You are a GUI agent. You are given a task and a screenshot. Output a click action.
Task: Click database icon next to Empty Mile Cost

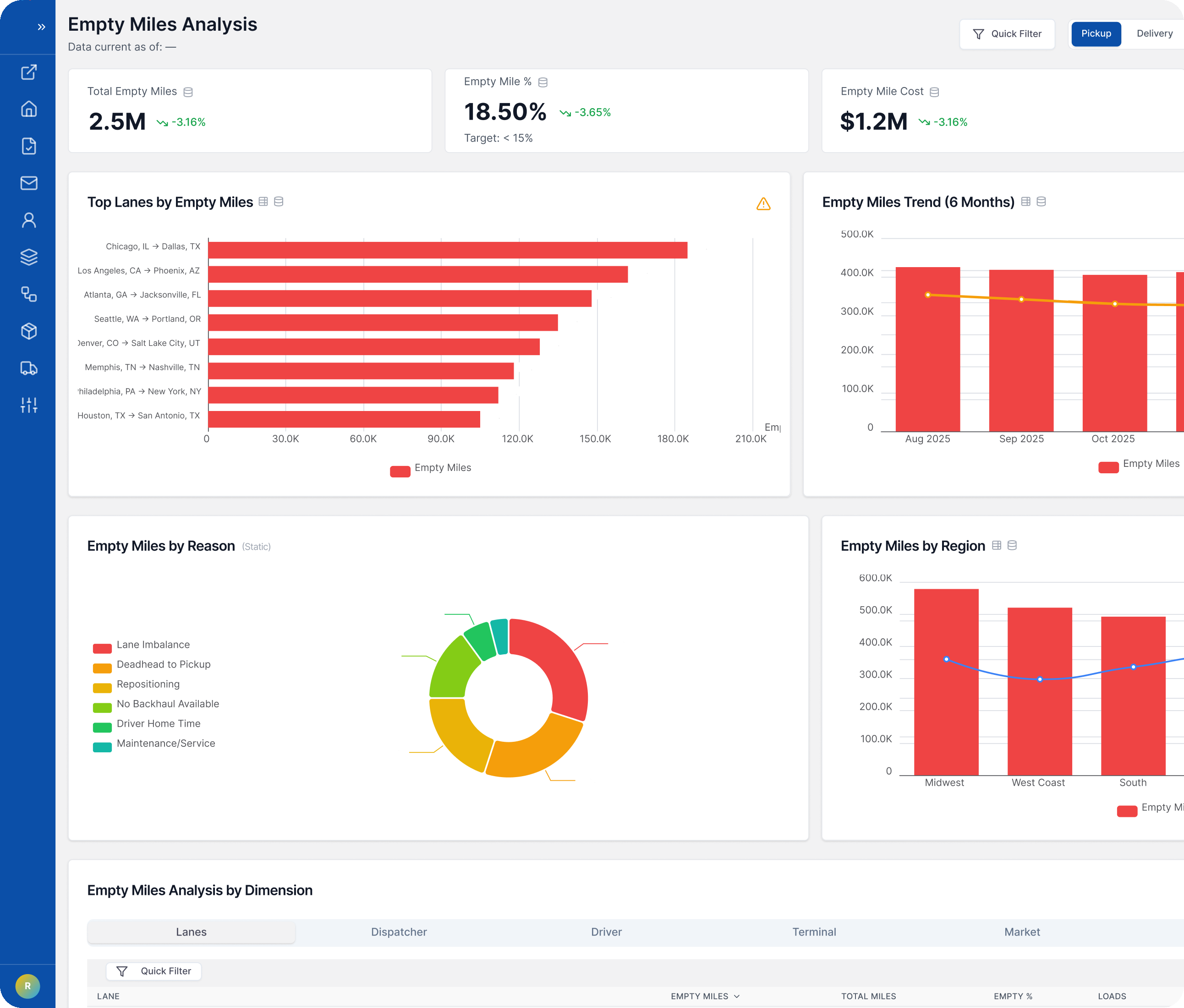point(934,92)
